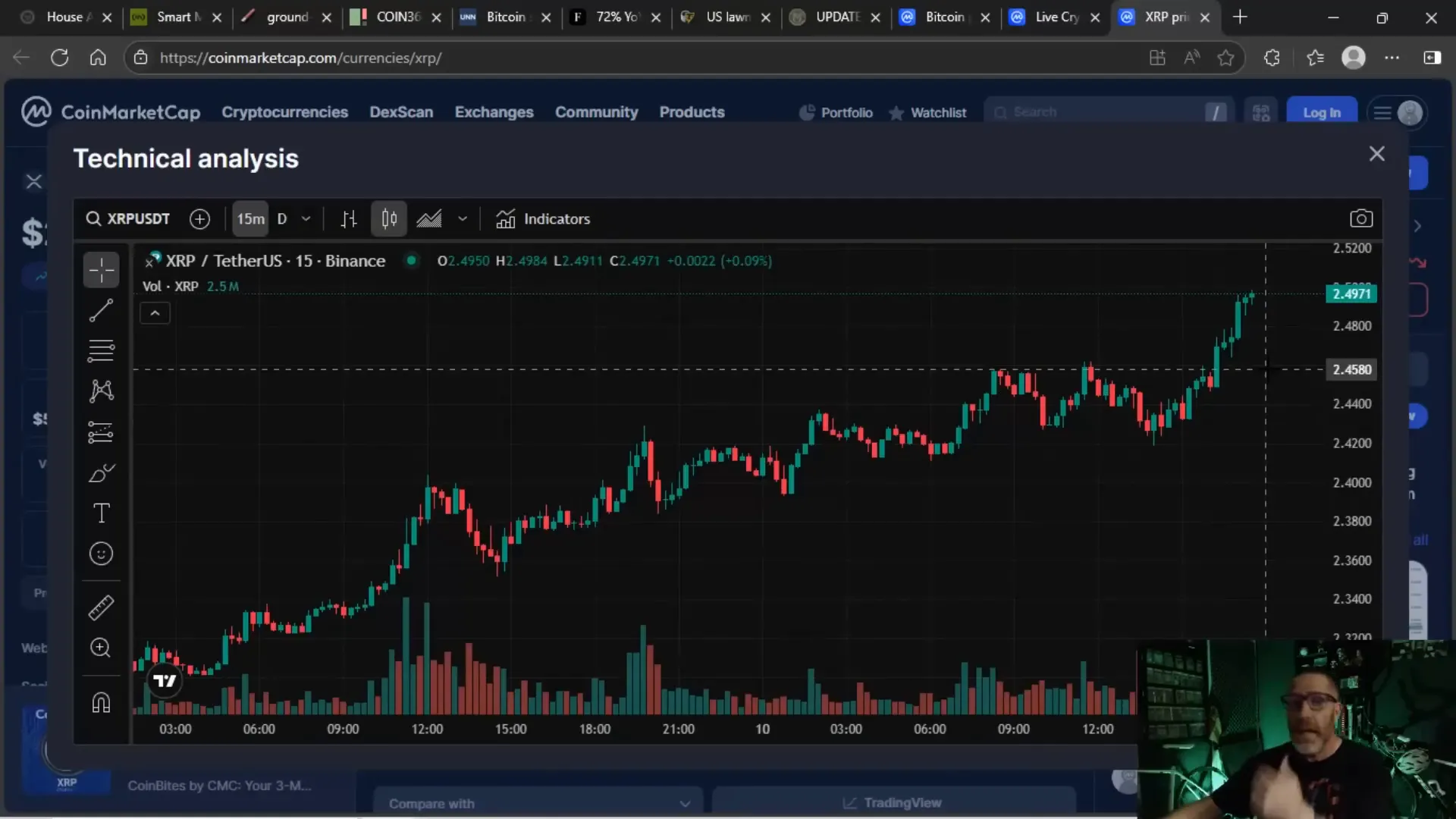Open the Fibonacci retracement tools
The width and height of the screenshot is (1456, 819).
point(101,350)
